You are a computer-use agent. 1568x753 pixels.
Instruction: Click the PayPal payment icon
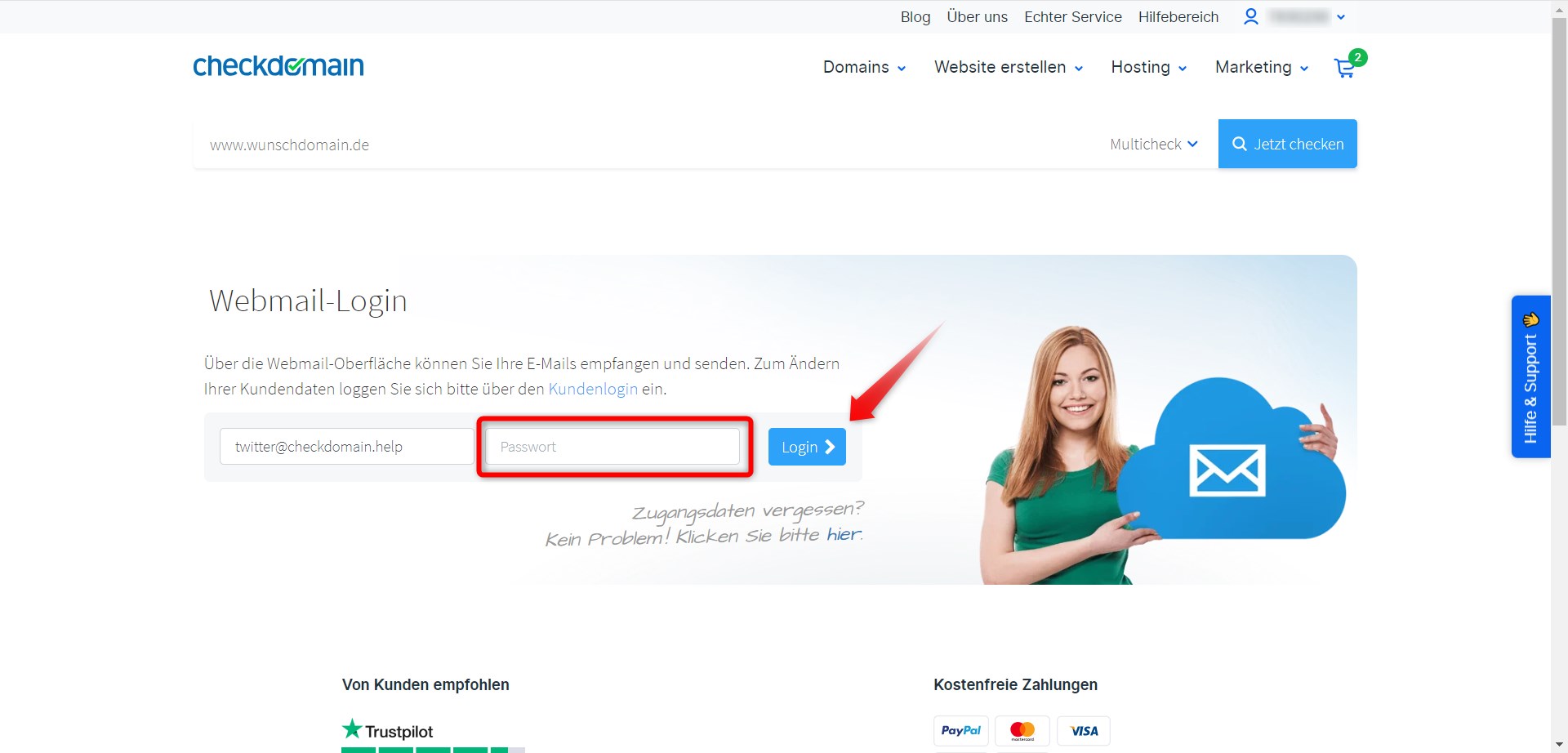(961, 731)
